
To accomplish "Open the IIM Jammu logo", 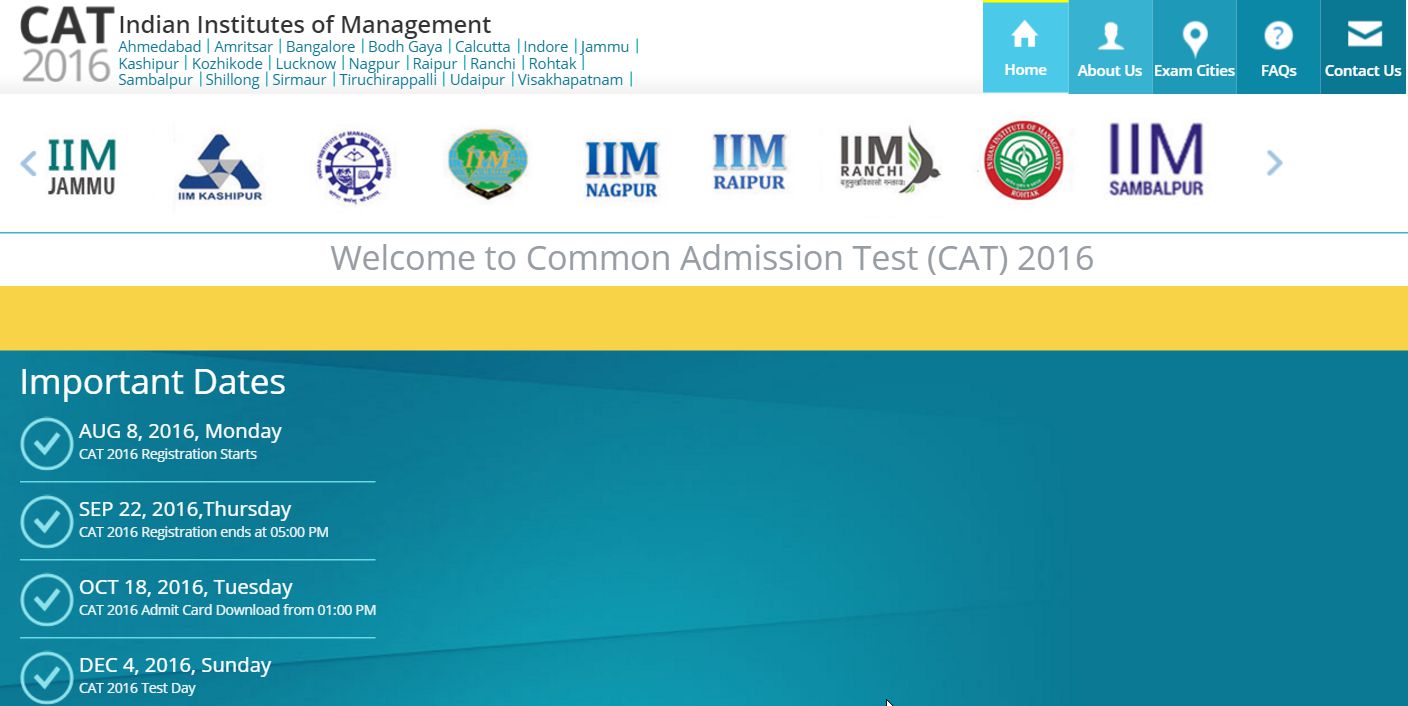I will [x=82, y=166].
